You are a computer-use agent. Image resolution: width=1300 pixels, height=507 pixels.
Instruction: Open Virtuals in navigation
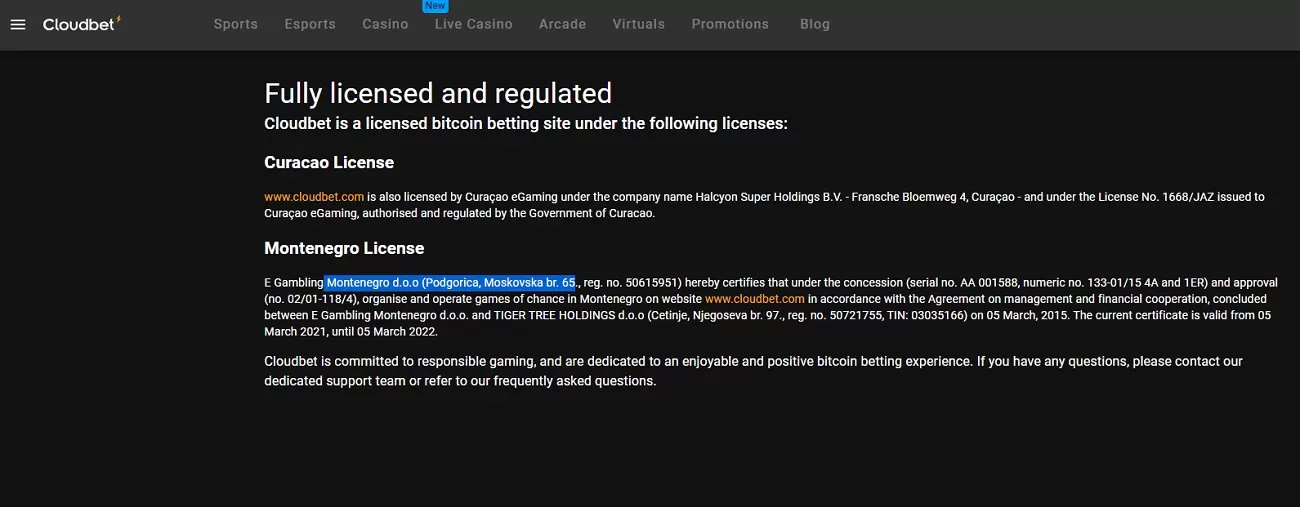click(639, 24)
